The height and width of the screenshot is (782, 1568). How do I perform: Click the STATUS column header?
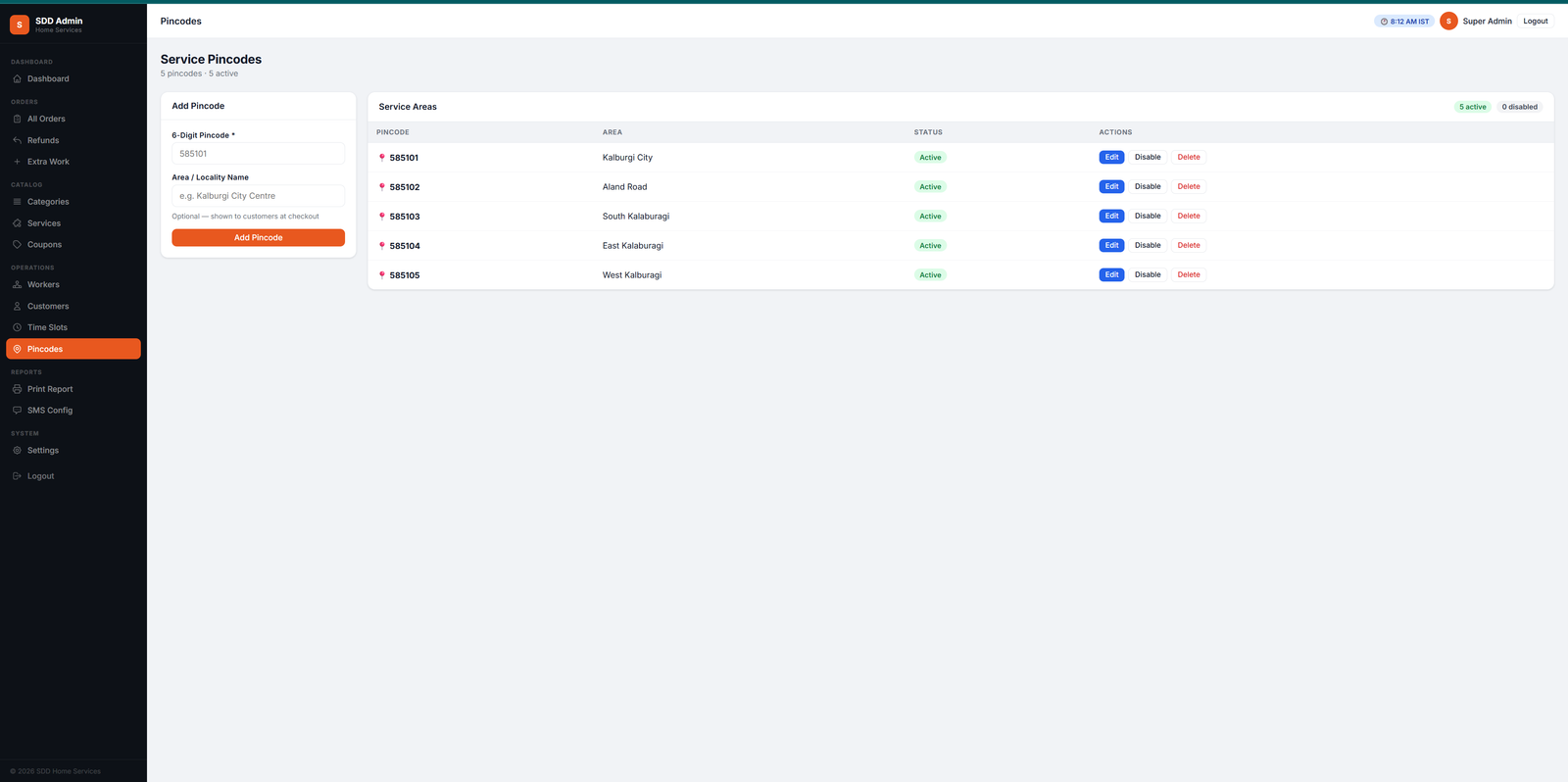[928, 132]
